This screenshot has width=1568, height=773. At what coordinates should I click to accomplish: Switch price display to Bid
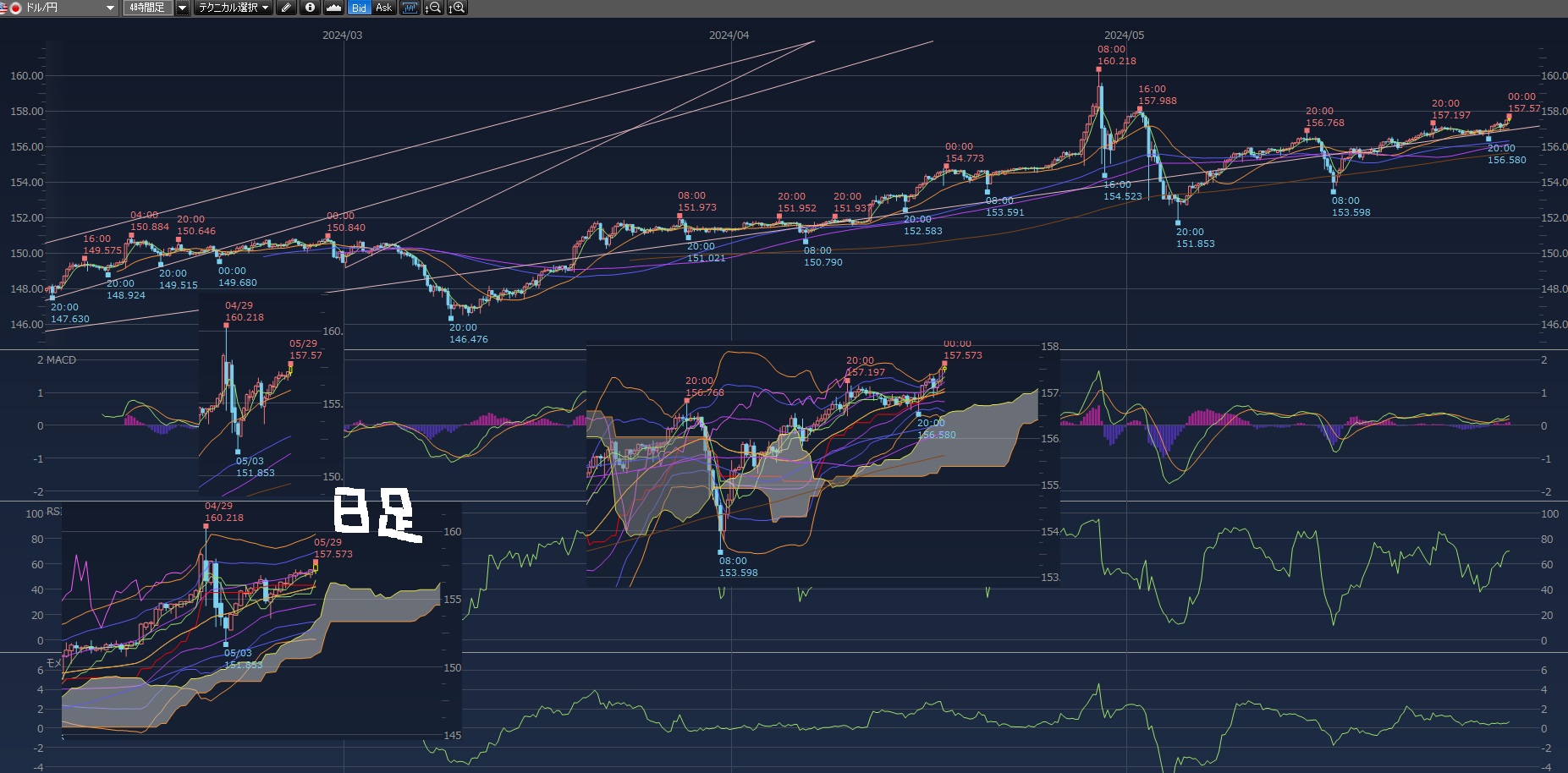[359, 8]
